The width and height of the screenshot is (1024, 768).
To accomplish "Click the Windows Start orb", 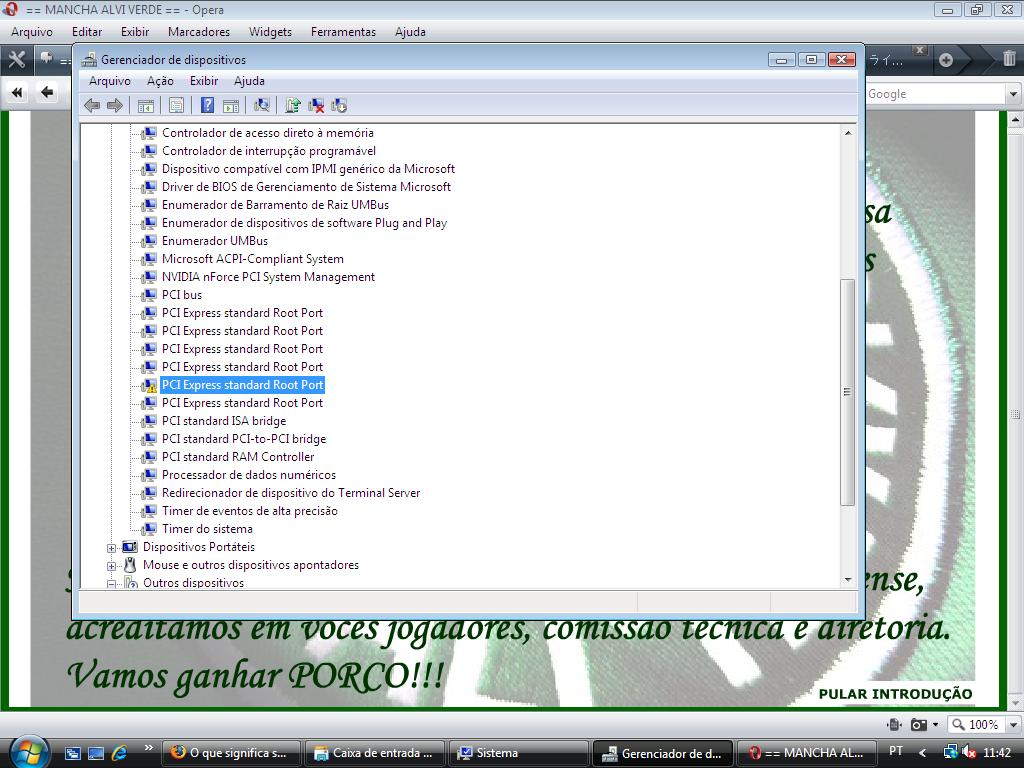I will click(29, 752).
